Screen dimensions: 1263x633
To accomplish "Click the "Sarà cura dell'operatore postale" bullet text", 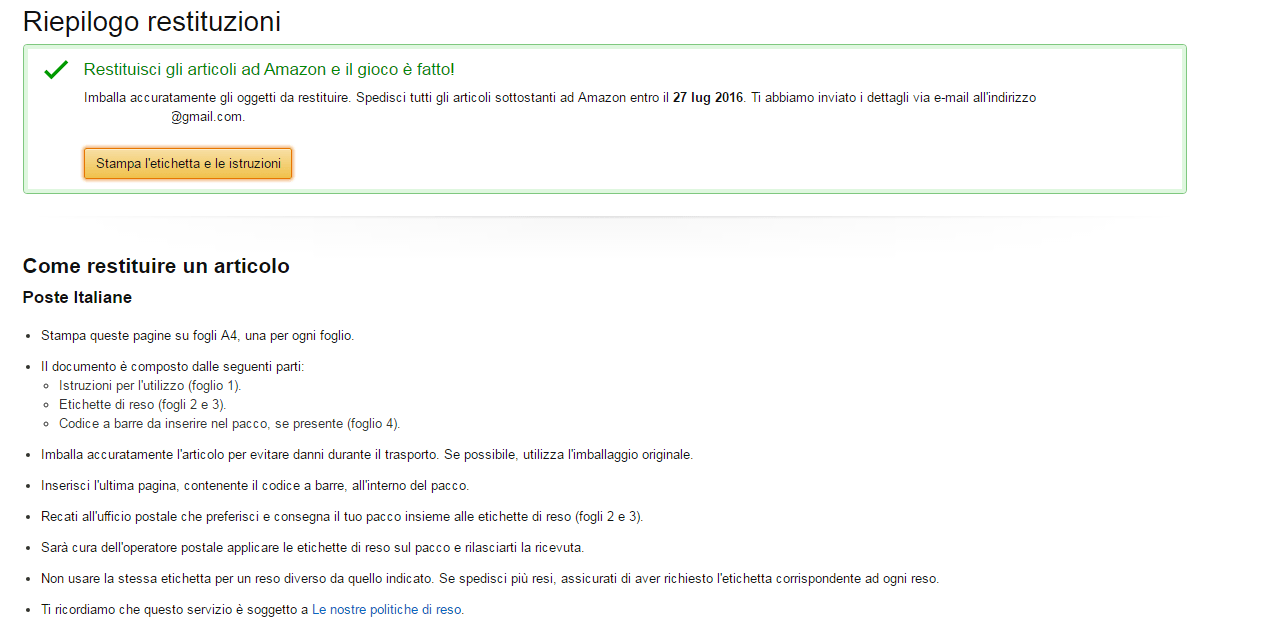I will coord(312,548).
